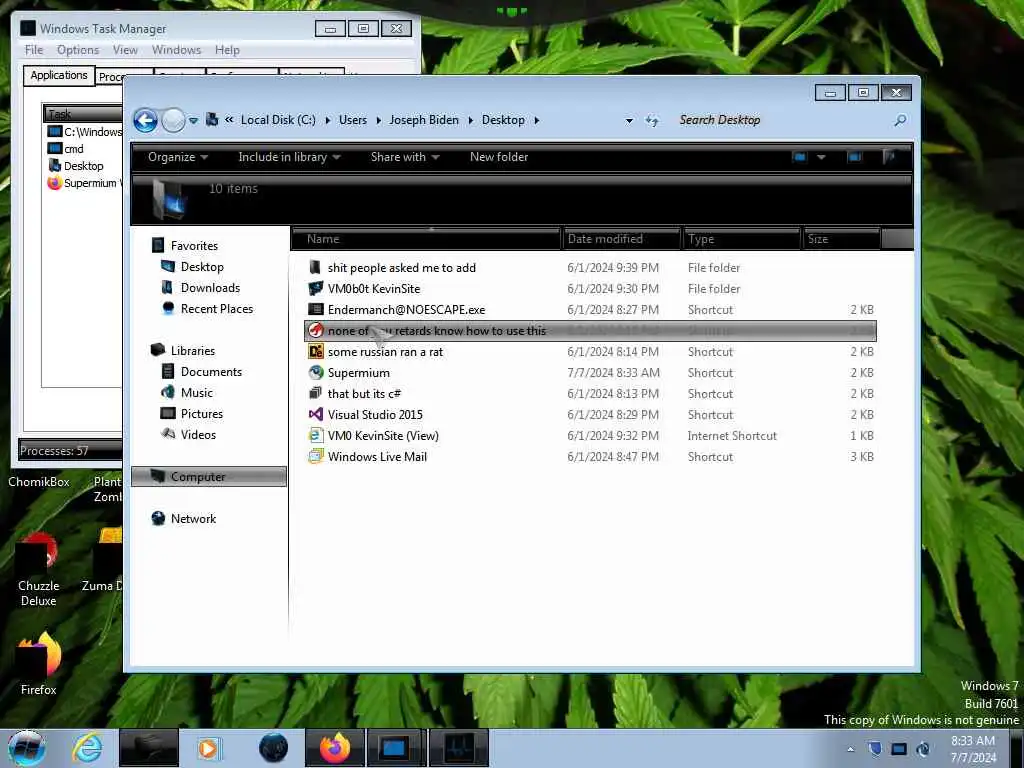Select Libraries in navigation pane
This screenshot has width=1024, height=768.
click(x=193, y=351)
